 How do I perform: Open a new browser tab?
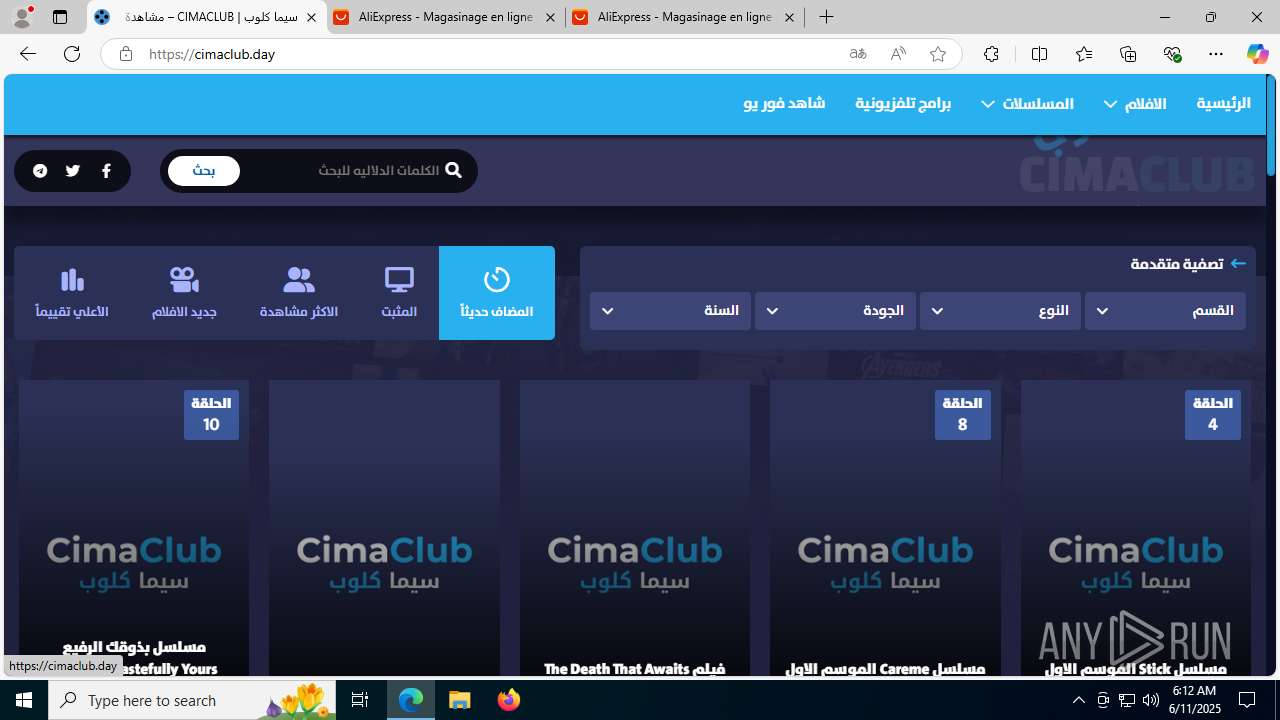click(x=826, y=17)
